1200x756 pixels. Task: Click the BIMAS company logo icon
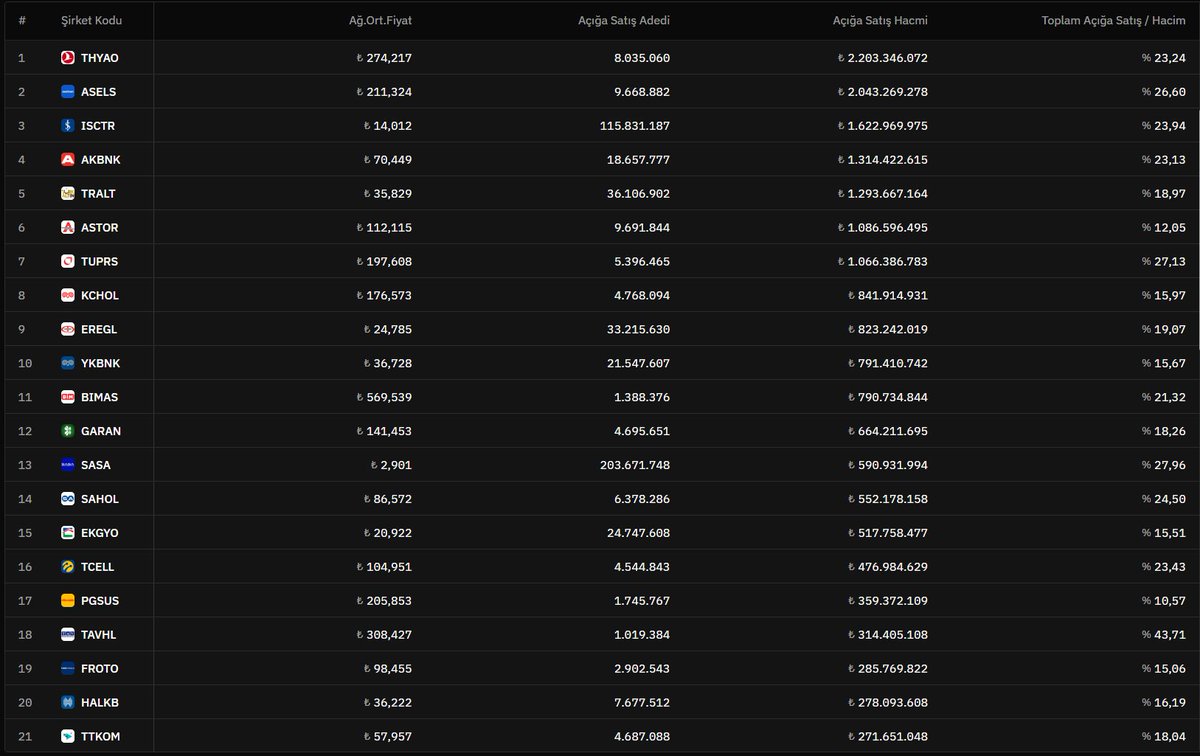68,398
